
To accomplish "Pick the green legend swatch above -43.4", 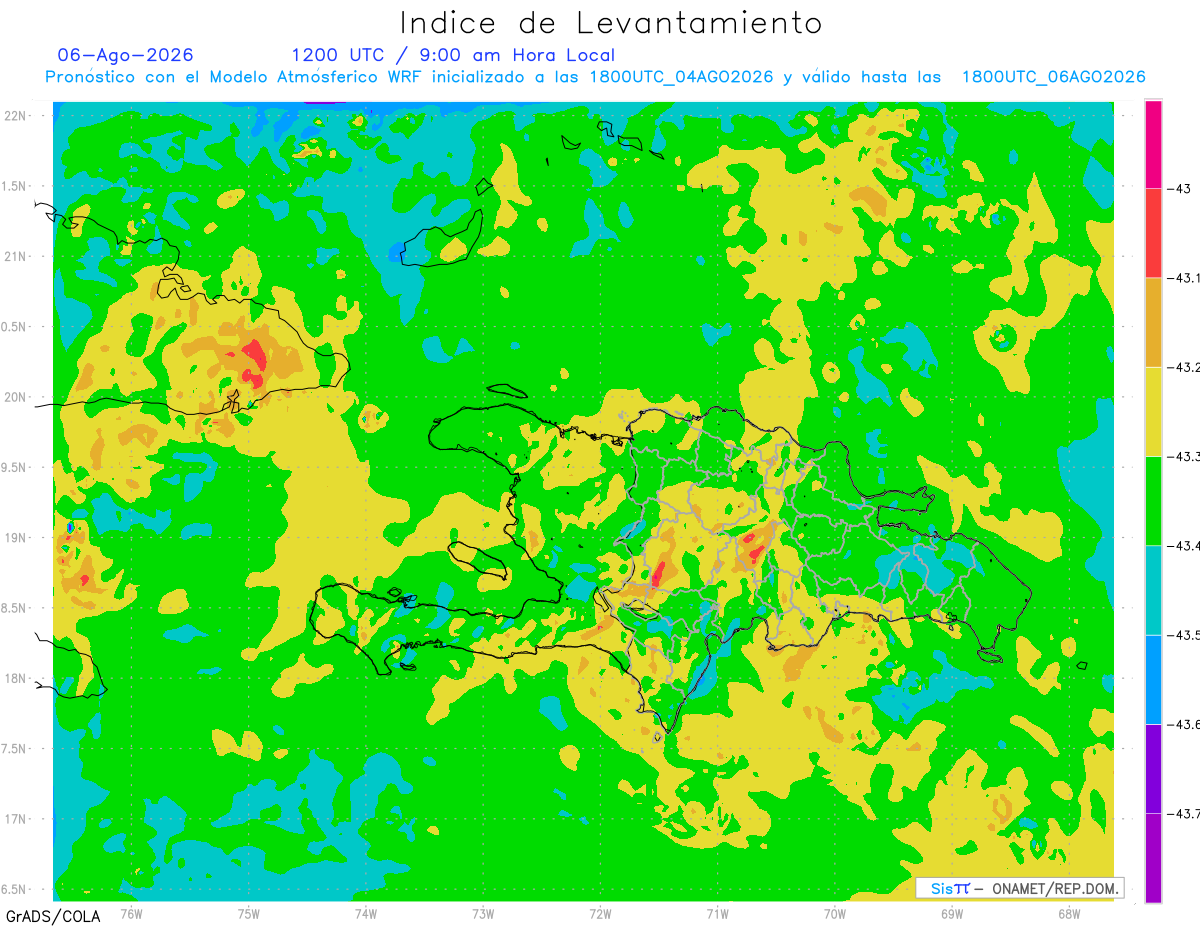I will (x=1153, y=500).
